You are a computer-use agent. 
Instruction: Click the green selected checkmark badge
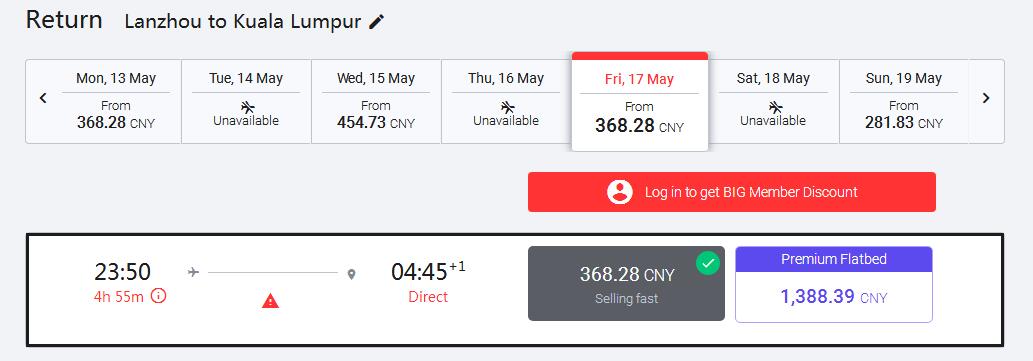click(x=708, y=264)
